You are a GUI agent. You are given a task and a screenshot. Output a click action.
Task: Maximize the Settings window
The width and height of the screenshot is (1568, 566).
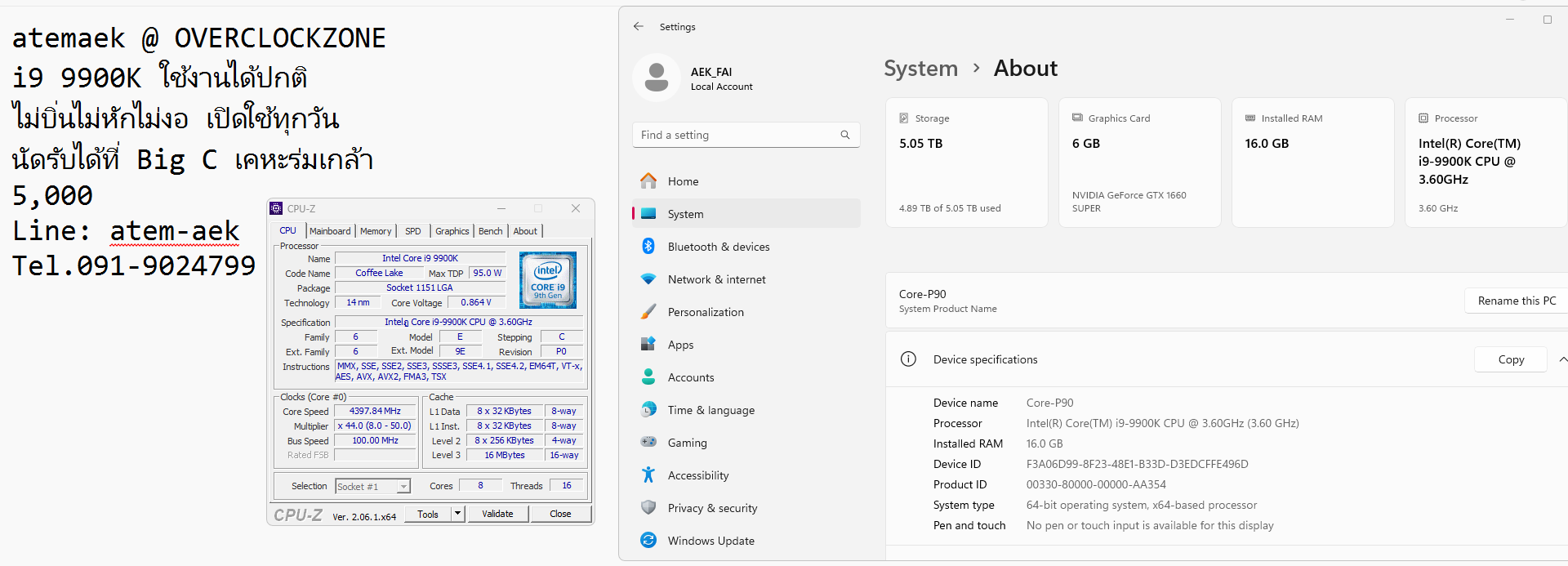click(1547, 20)
